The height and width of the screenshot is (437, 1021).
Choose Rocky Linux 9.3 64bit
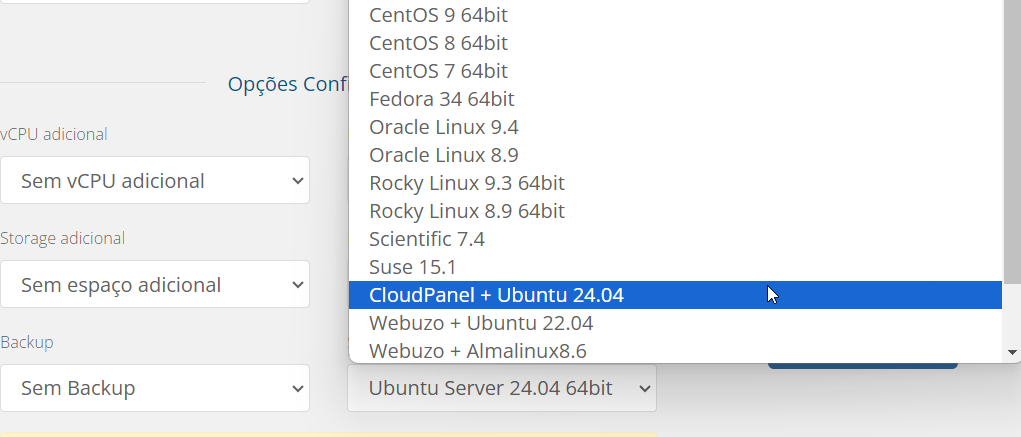pos(675,183)
